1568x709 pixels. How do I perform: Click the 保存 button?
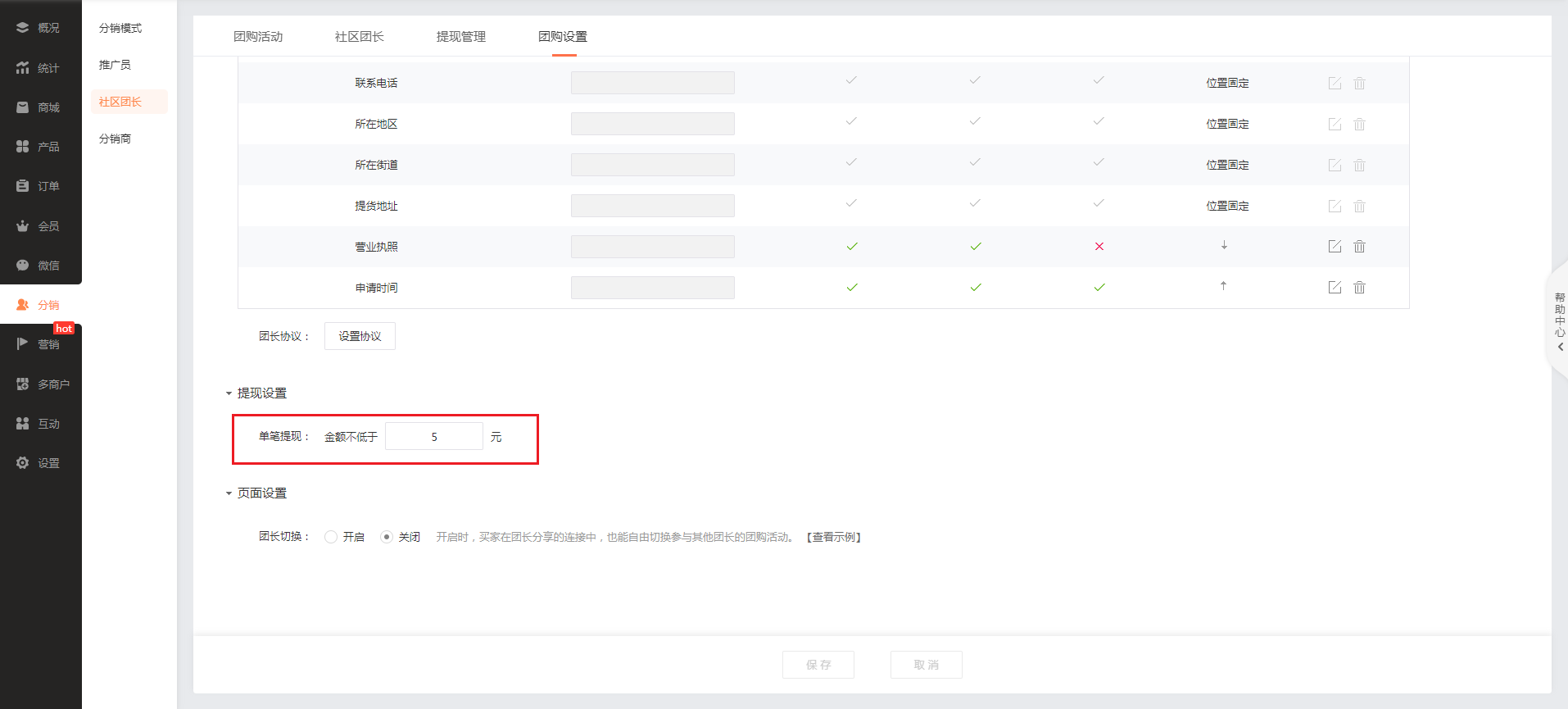point(818,665)
